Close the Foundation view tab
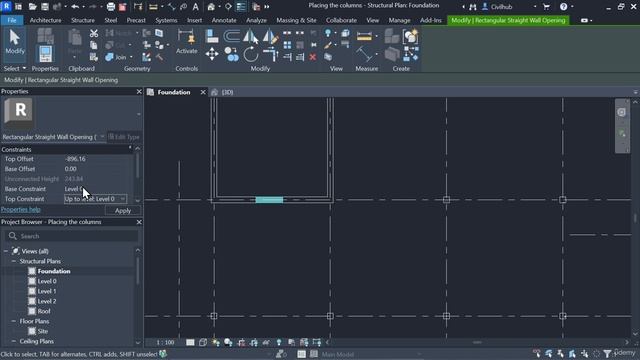The height and width of the screenshot is (360, 640). (203, 92)
